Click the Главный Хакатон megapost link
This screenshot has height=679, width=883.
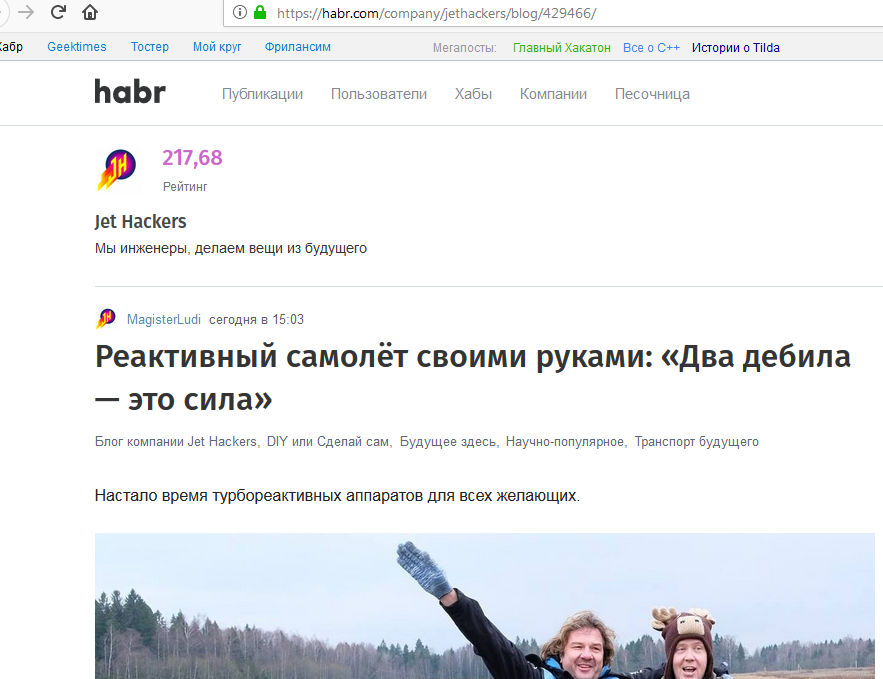pos(561,48)
